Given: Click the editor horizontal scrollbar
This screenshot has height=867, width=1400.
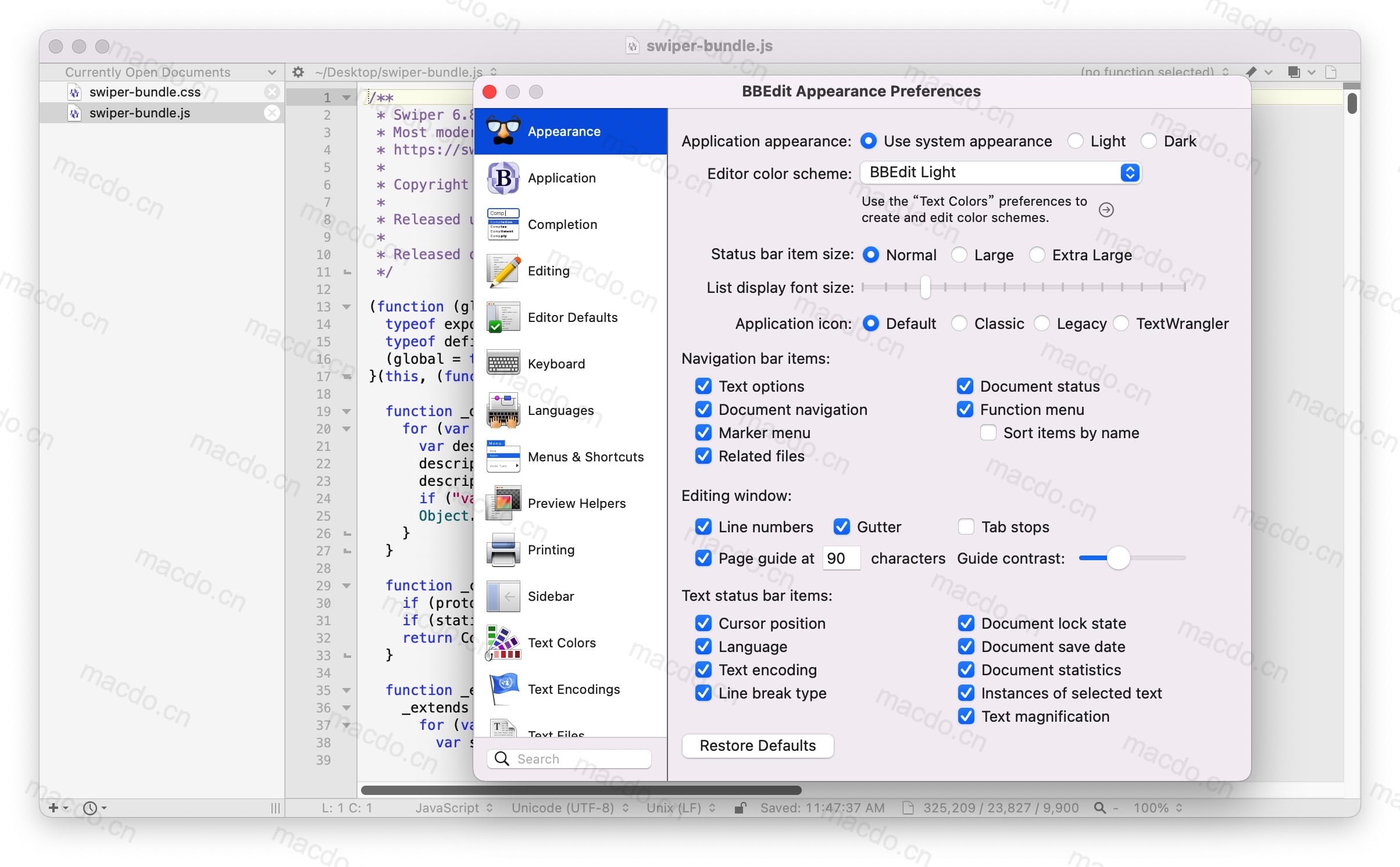Looking at the screenshot, I should click(581, 790).
